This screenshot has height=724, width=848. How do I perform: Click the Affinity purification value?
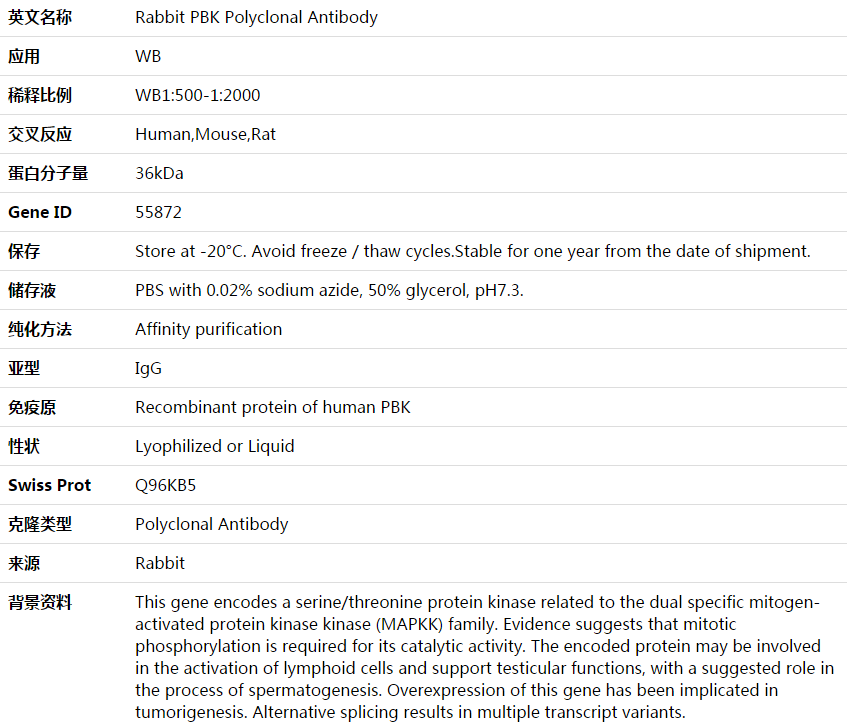(208, 329)
